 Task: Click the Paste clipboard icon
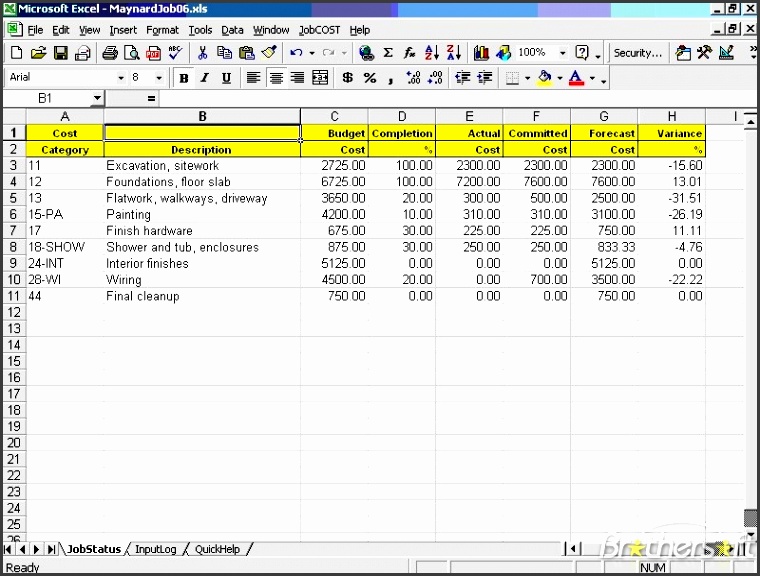[247, 53]
